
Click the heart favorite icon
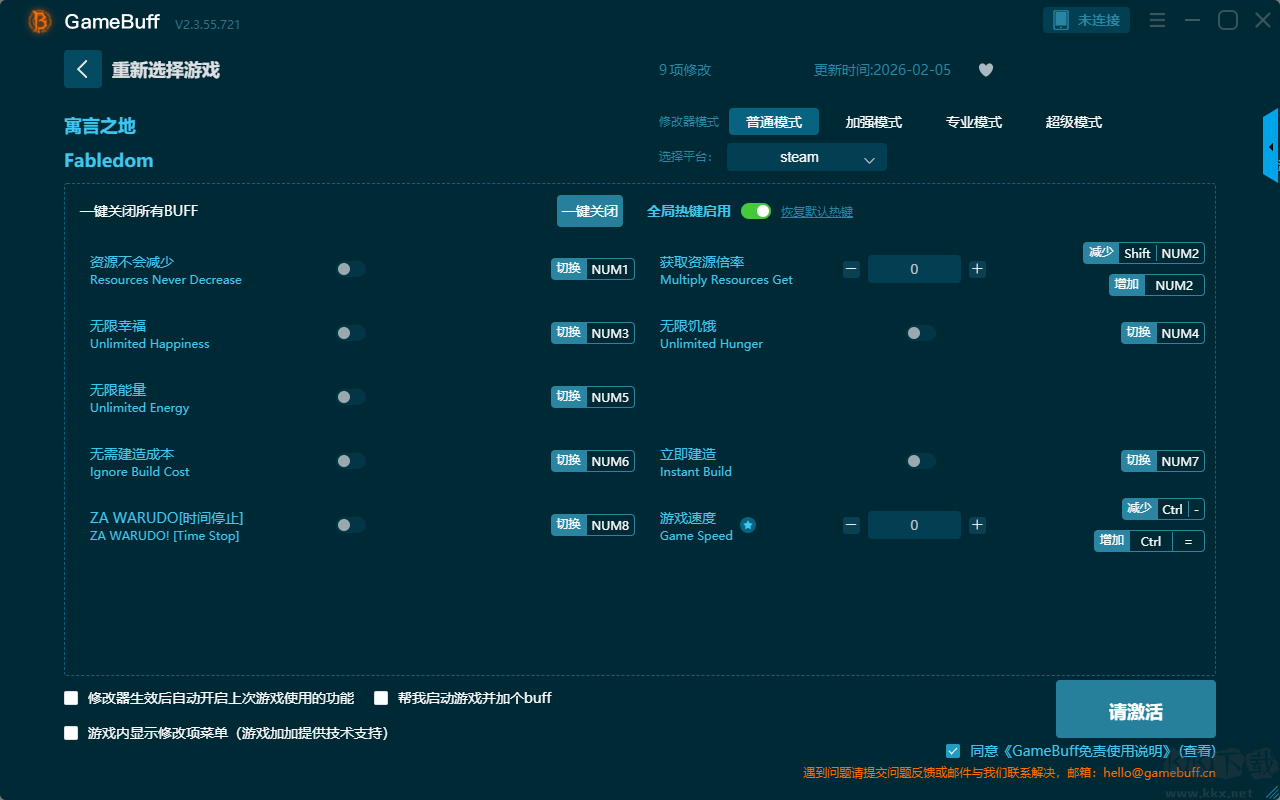[x=986, y=70]
